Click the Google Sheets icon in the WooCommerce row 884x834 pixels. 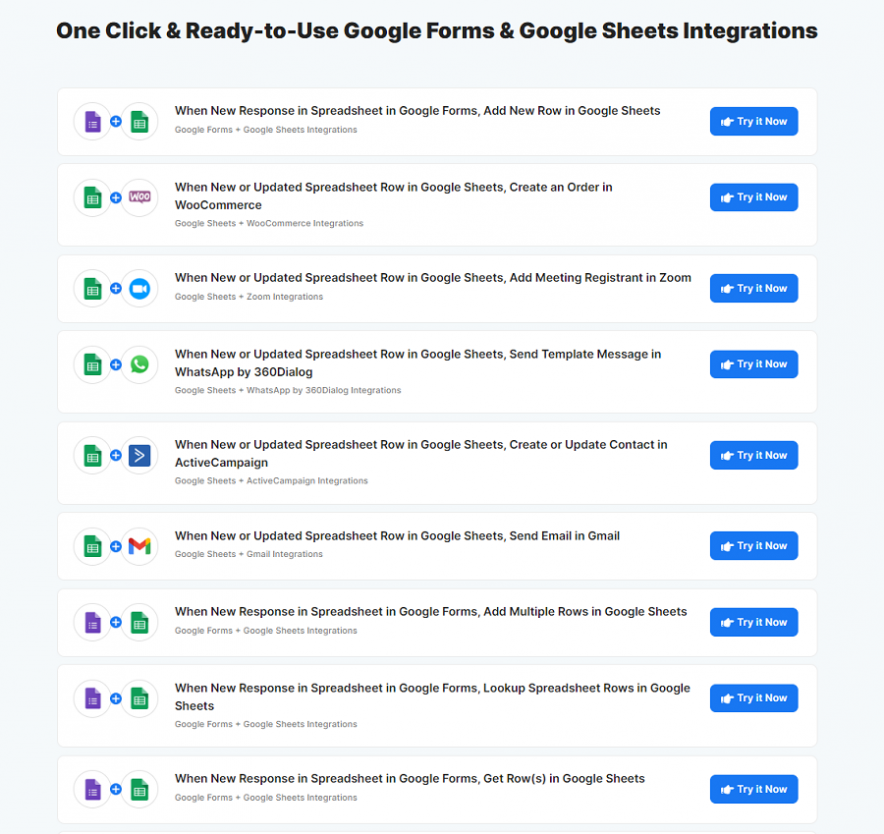pos(92,197)
